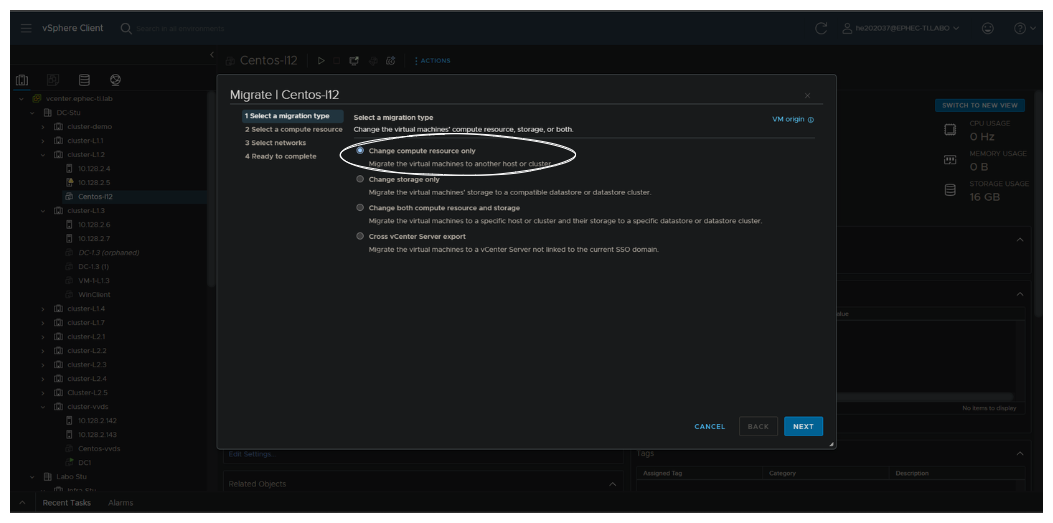Open the smiley feedback icon

pyautogui.click(x=987, y=28)
